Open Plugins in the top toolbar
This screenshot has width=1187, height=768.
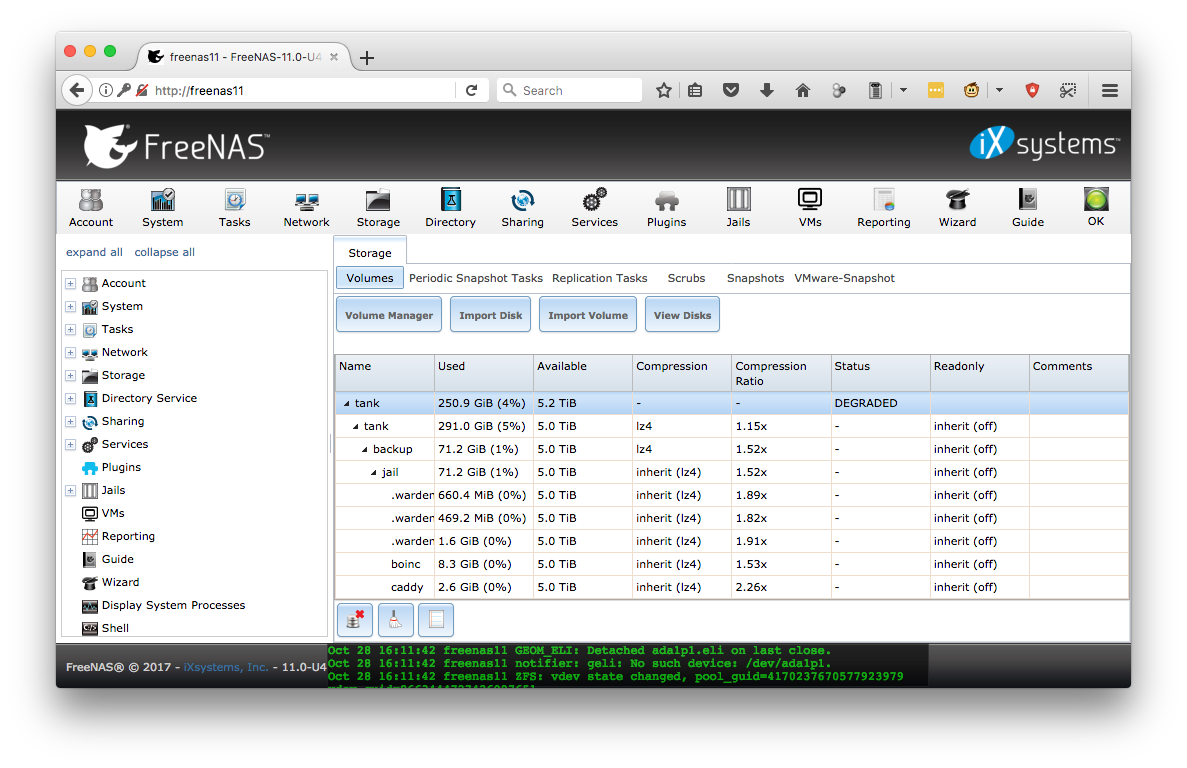point(666,207)
